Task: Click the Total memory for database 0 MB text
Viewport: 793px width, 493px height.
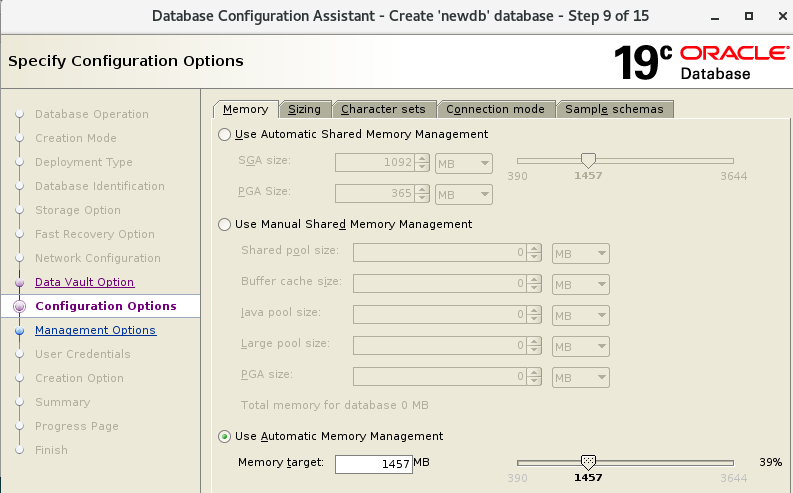Action: pos(334,406)
